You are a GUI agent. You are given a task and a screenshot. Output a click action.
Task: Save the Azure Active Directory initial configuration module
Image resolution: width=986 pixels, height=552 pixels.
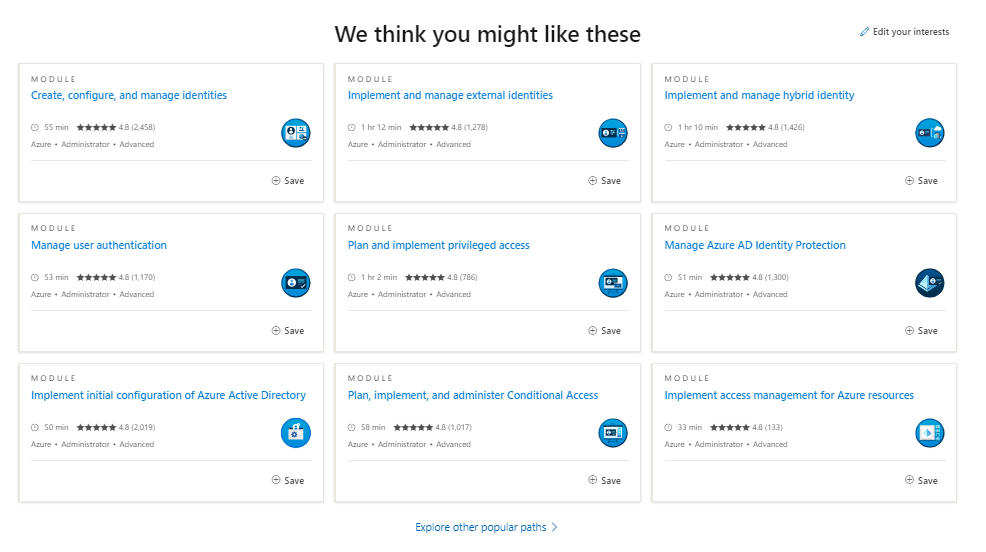click(x=288, y=481)
